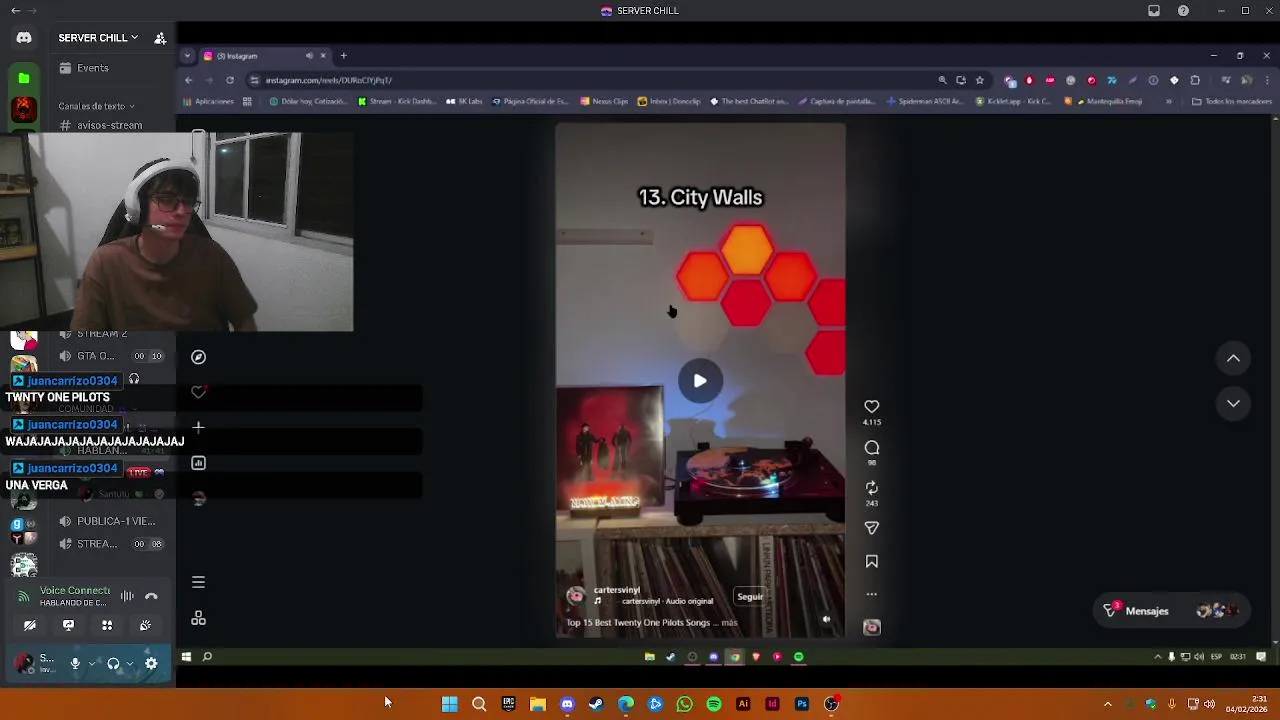Go to the next reel arrow
This screenshot has height=720, width=1280.
[x=1233, y=403]
